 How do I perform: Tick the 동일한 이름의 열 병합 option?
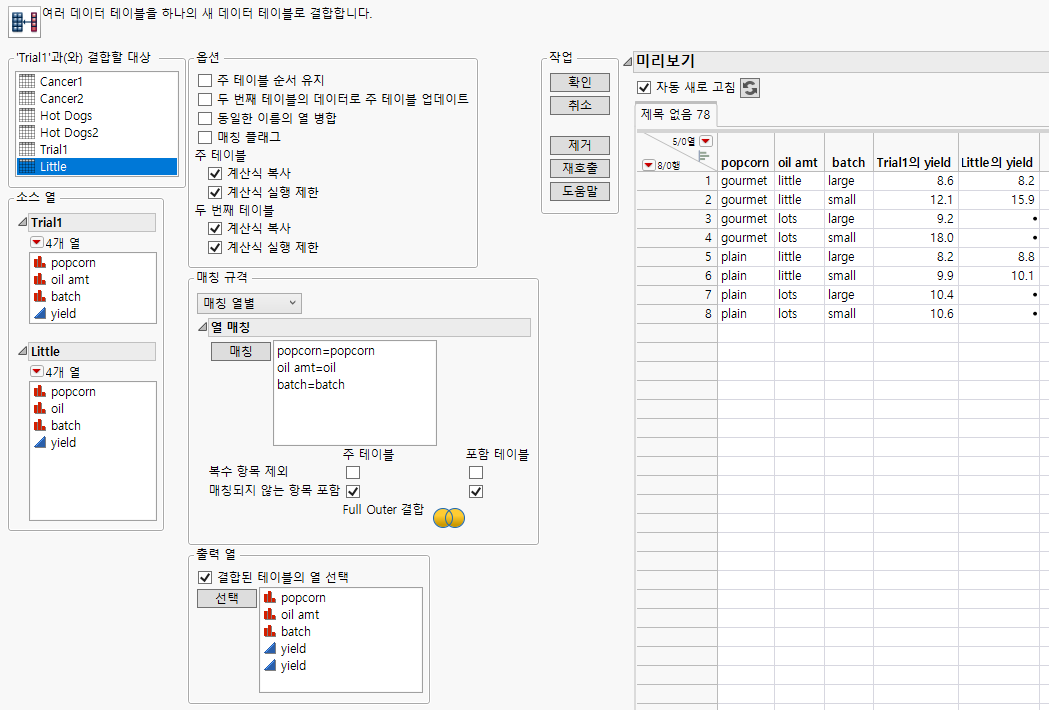(x=205, y=118)
